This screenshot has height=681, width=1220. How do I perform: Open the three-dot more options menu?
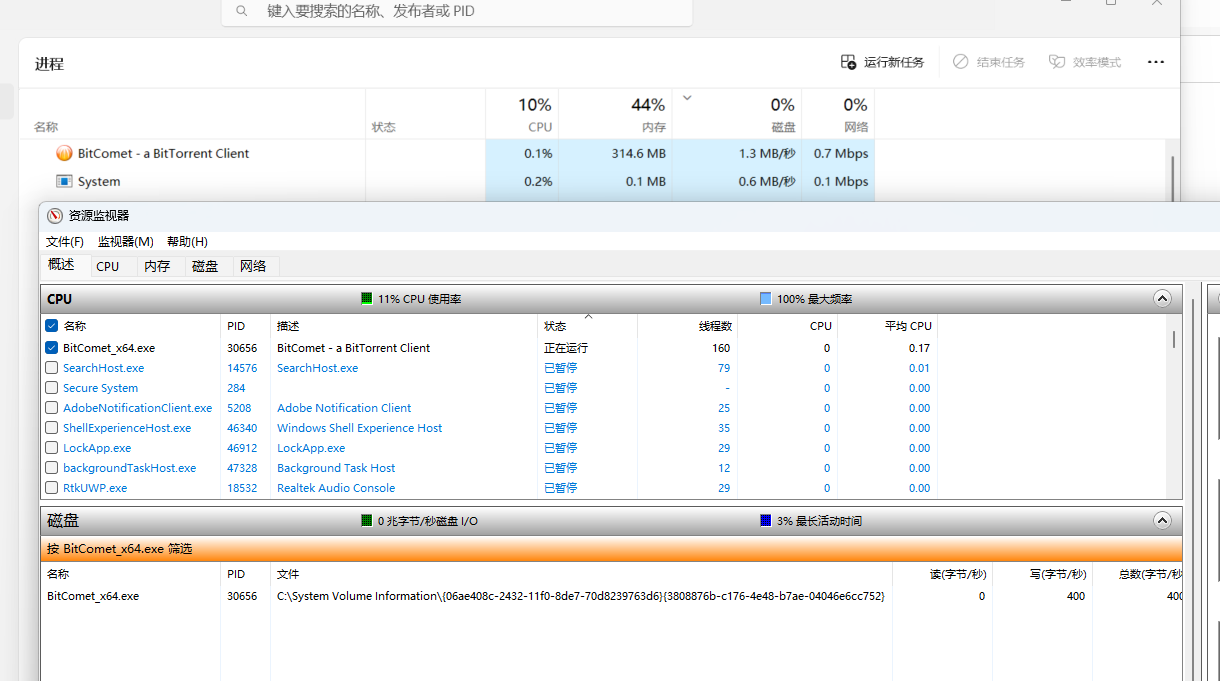(1156, 62)
